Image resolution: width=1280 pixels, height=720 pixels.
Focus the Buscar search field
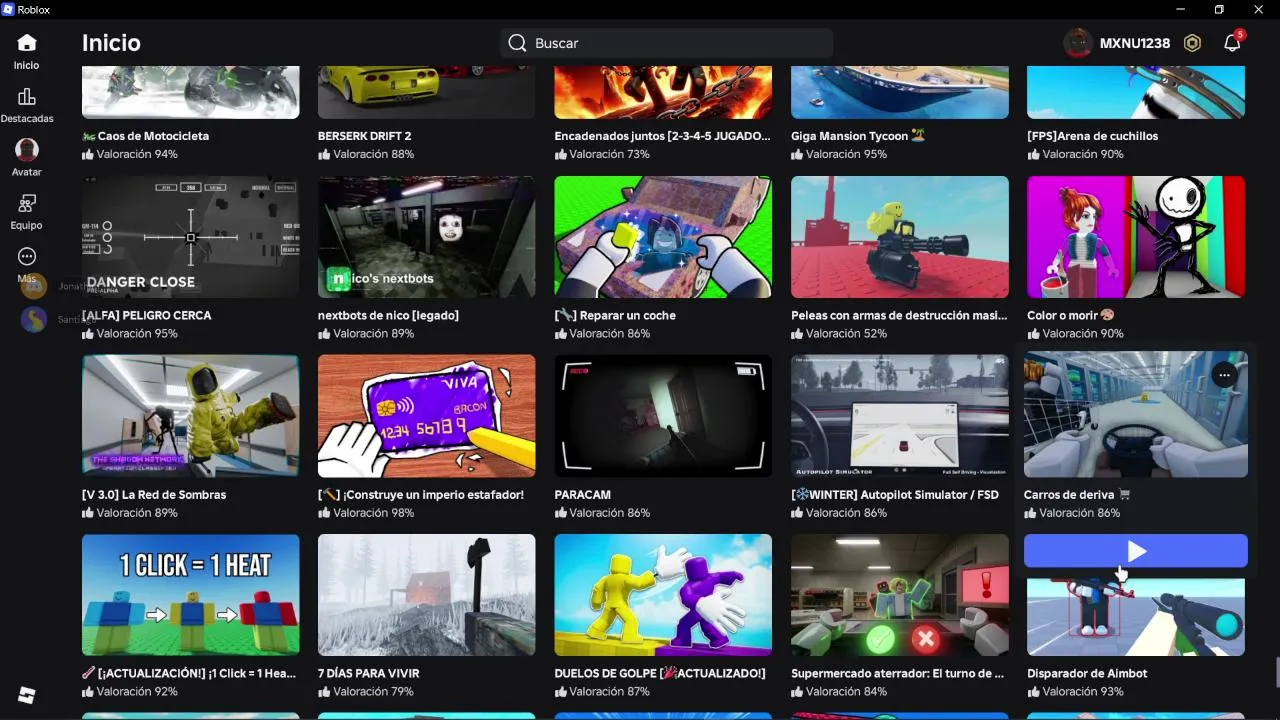666,43
